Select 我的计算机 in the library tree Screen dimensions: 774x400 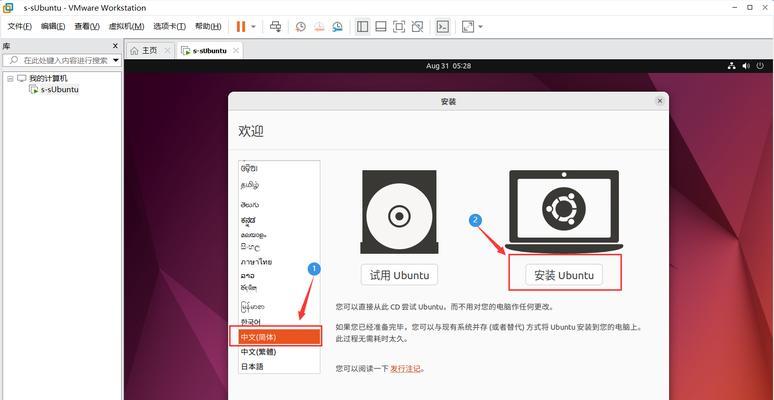click(48, 78)
